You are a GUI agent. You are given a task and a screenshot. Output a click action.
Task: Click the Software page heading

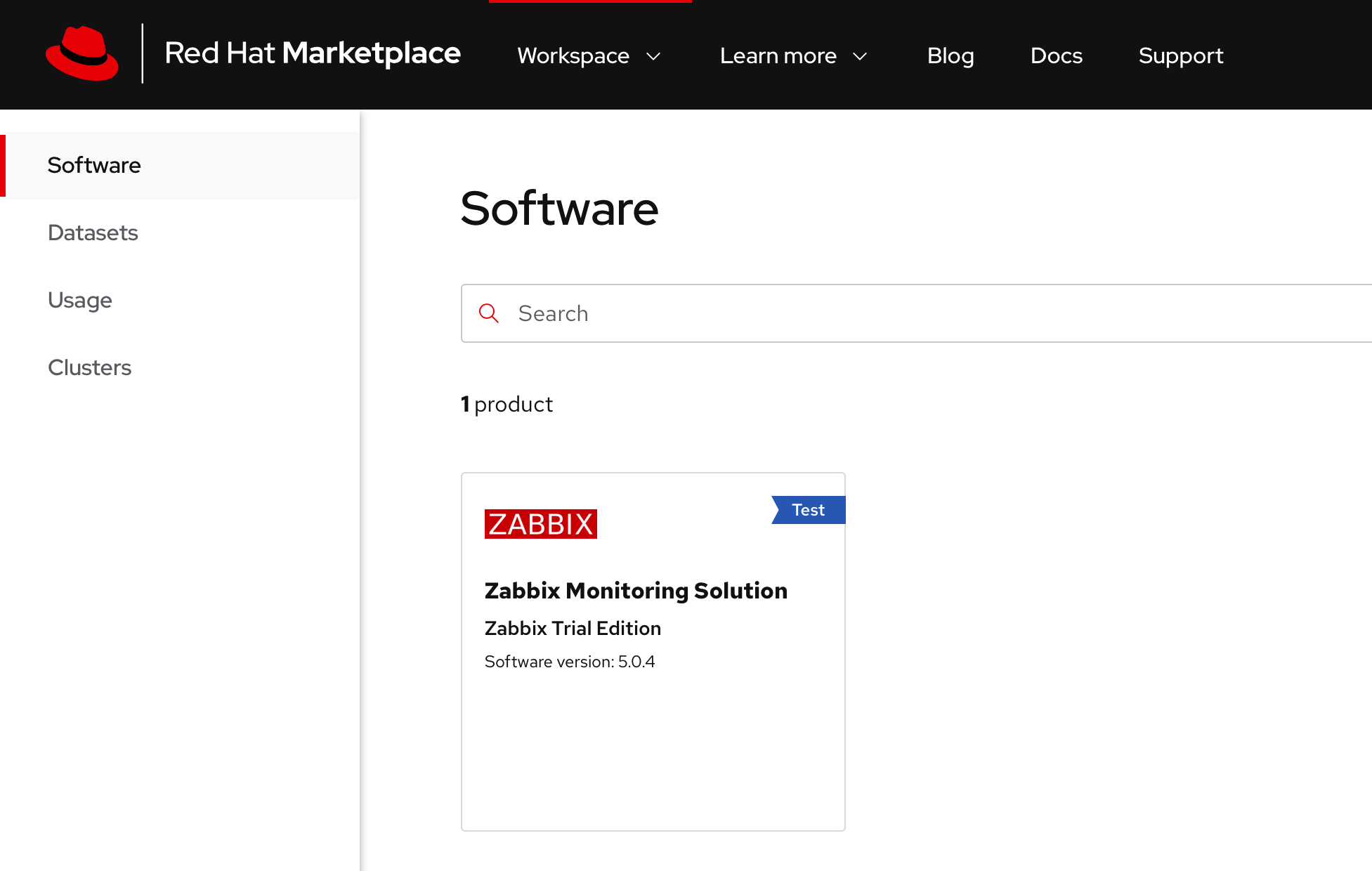[x=559, y=209]
